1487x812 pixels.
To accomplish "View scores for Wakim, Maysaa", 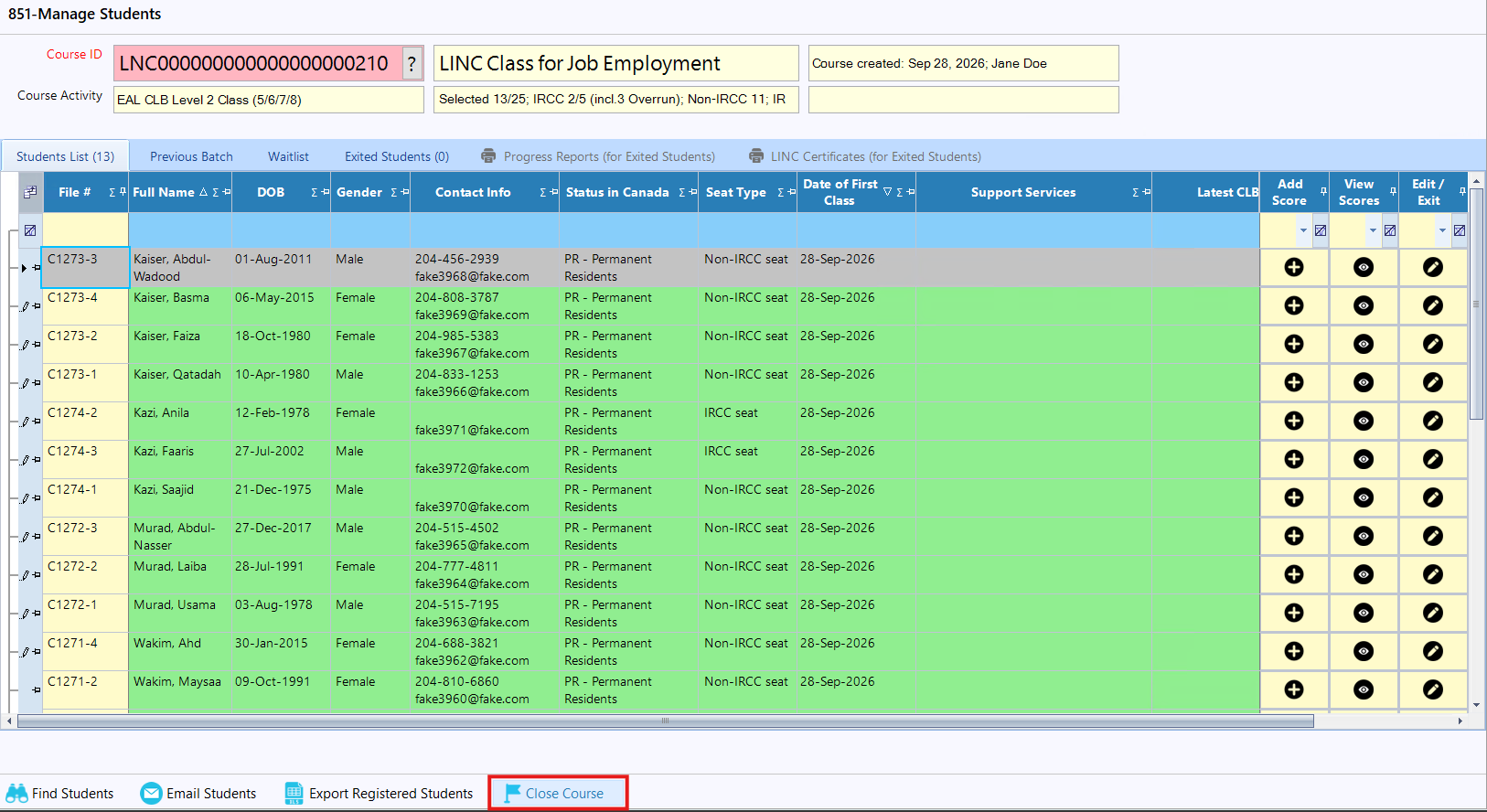I will pos(1364,689).
